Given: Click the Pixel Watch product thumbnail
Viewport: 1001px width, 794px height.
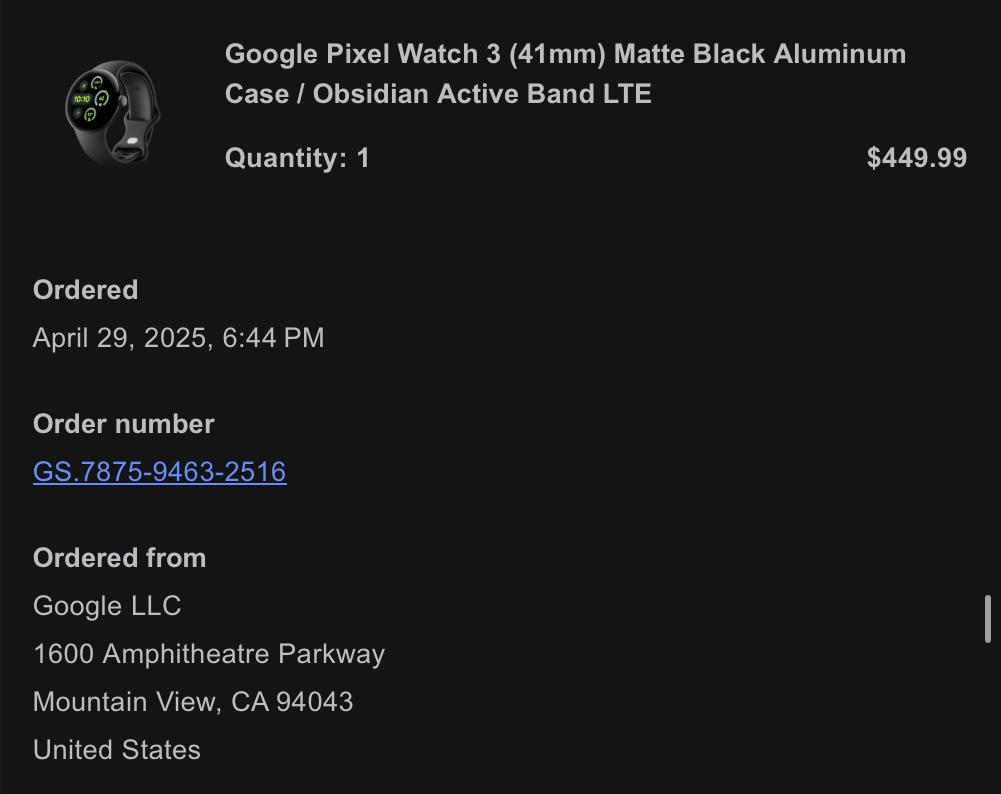Looking at the screenshot, I should [112, 110].
